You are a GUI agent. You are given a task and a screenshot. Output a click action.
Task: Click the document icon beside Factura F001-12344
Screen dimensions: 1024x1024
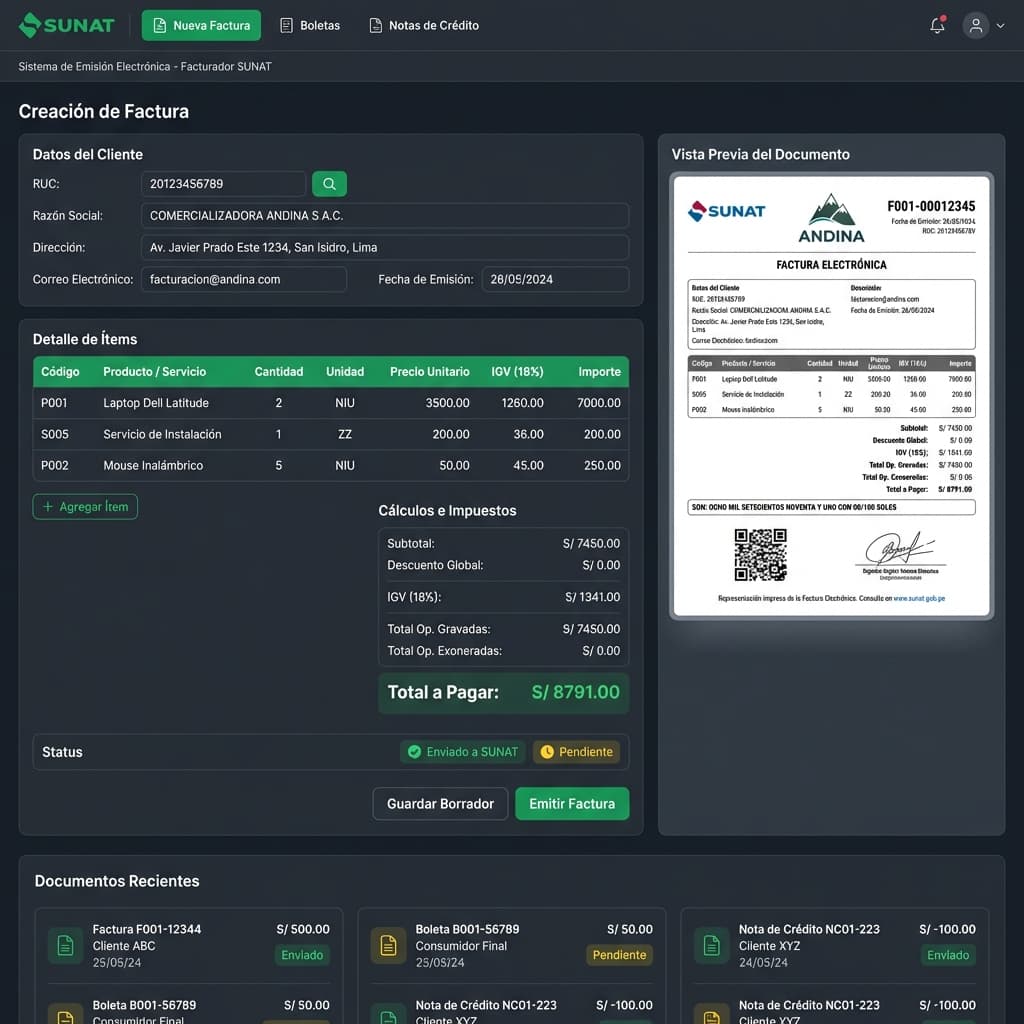point(64,945)
